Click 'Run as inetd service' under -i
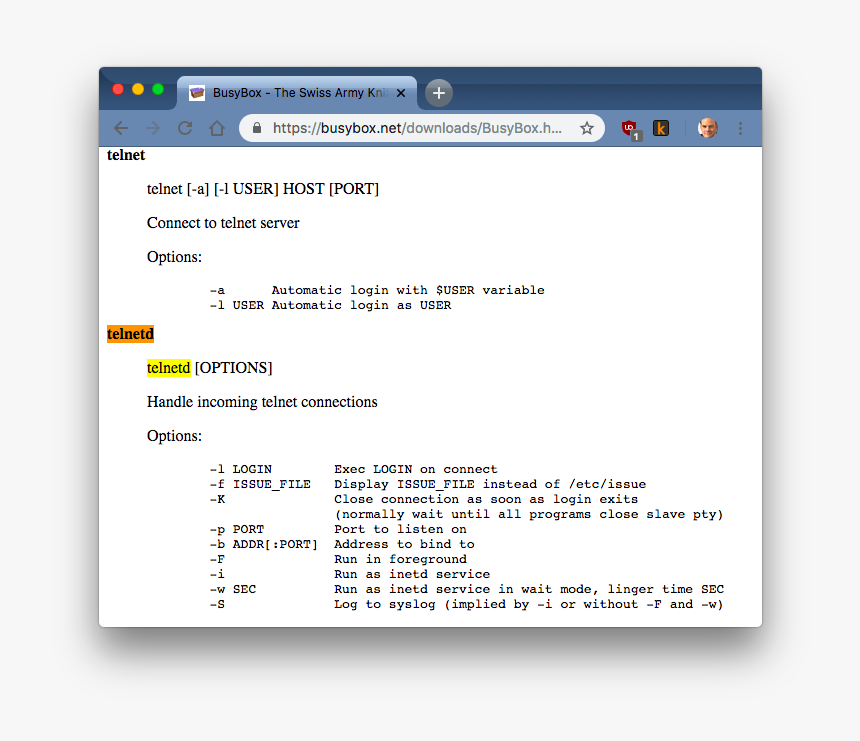860x741 pixels. tap(412, 574)
